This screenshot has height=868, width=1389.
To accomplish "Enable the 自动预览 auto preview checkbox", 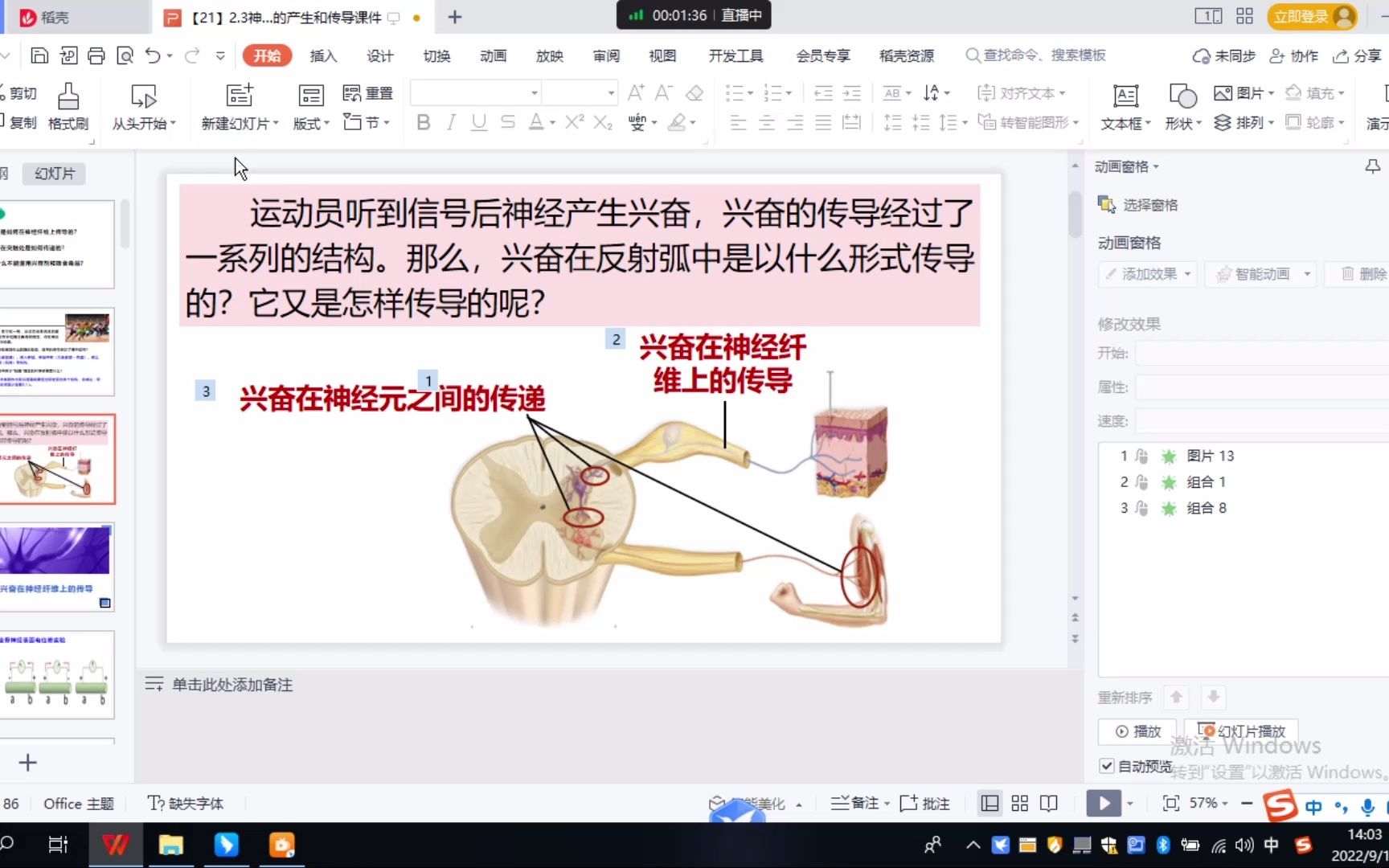I will [1106, 766].
